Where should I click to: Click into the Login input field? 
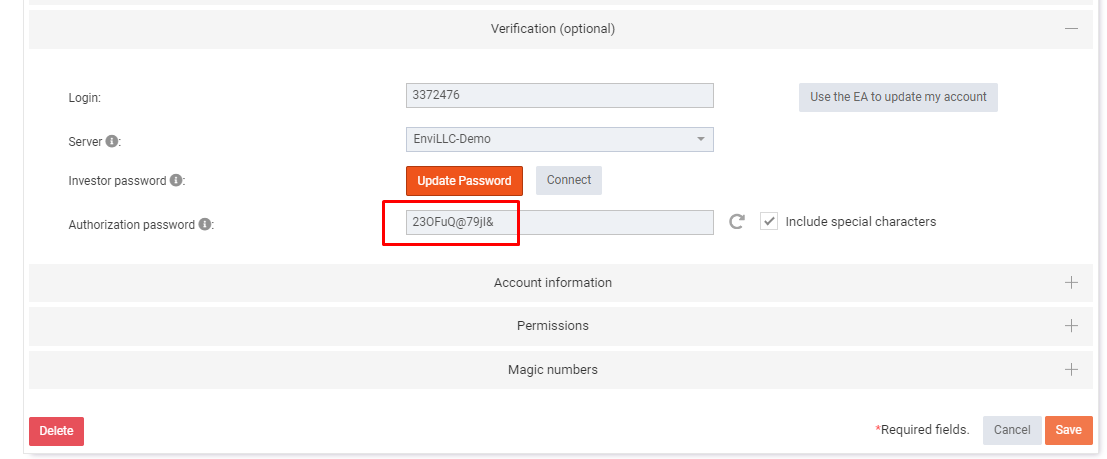tap(559, 95)
